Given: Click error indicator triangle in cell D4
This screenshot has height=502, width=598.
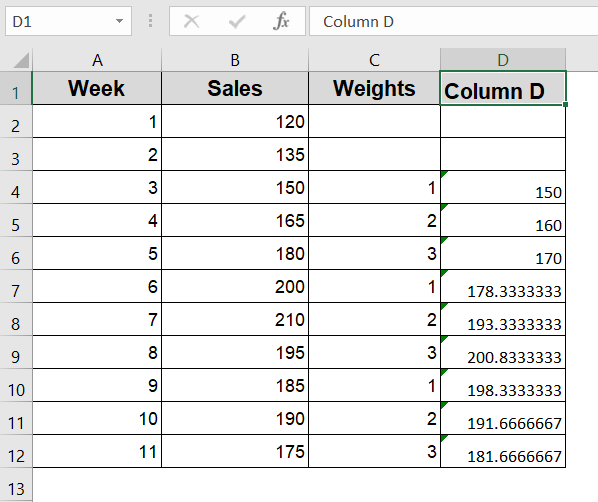Looking at the screenshot, I should point(444,174).
